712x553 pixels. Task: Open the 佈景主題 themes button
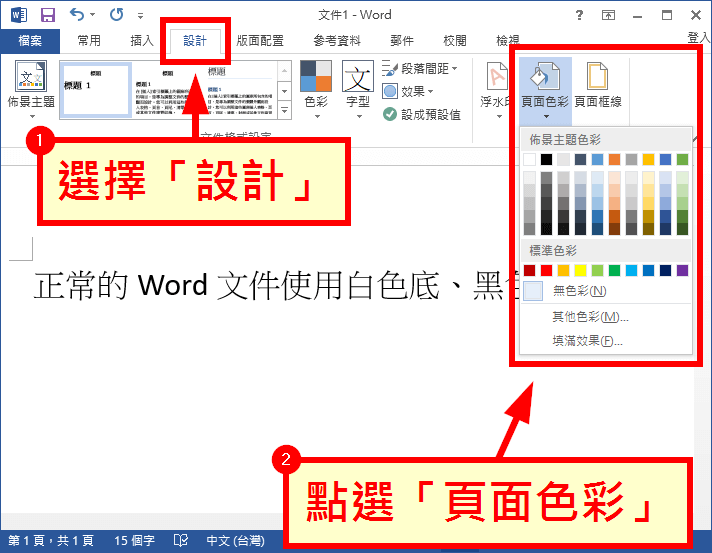pos(31,86)
